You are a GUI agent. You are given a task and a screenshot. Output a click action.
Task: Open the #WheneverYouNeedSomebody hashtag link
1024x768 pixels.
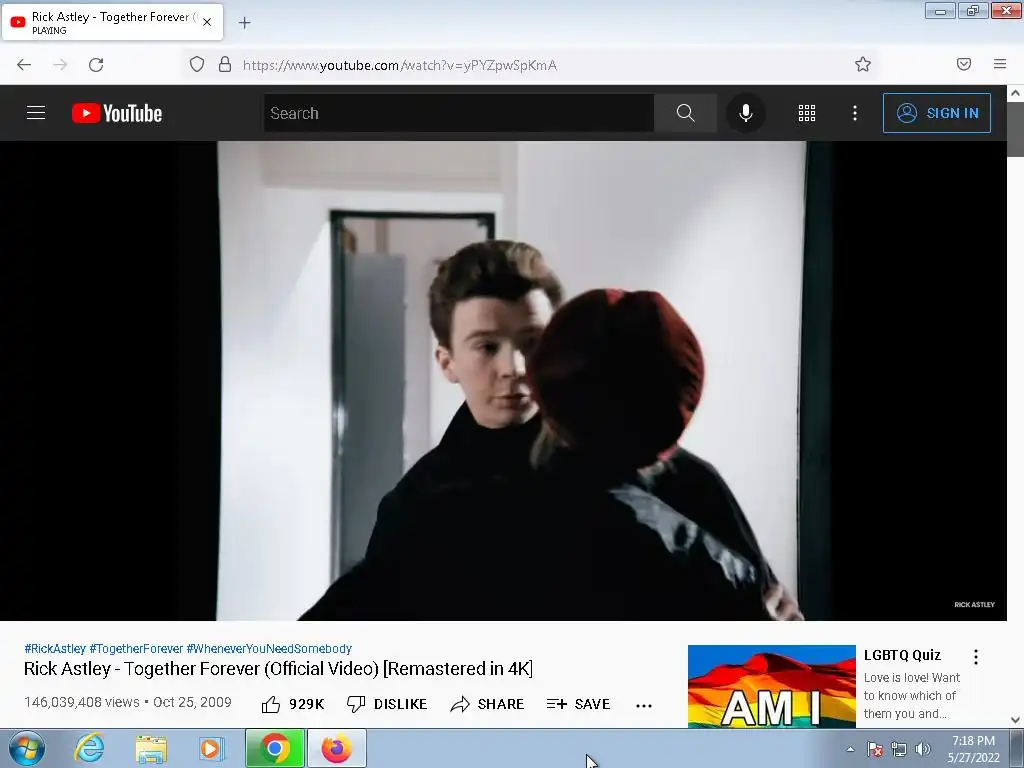coord(269,648)
